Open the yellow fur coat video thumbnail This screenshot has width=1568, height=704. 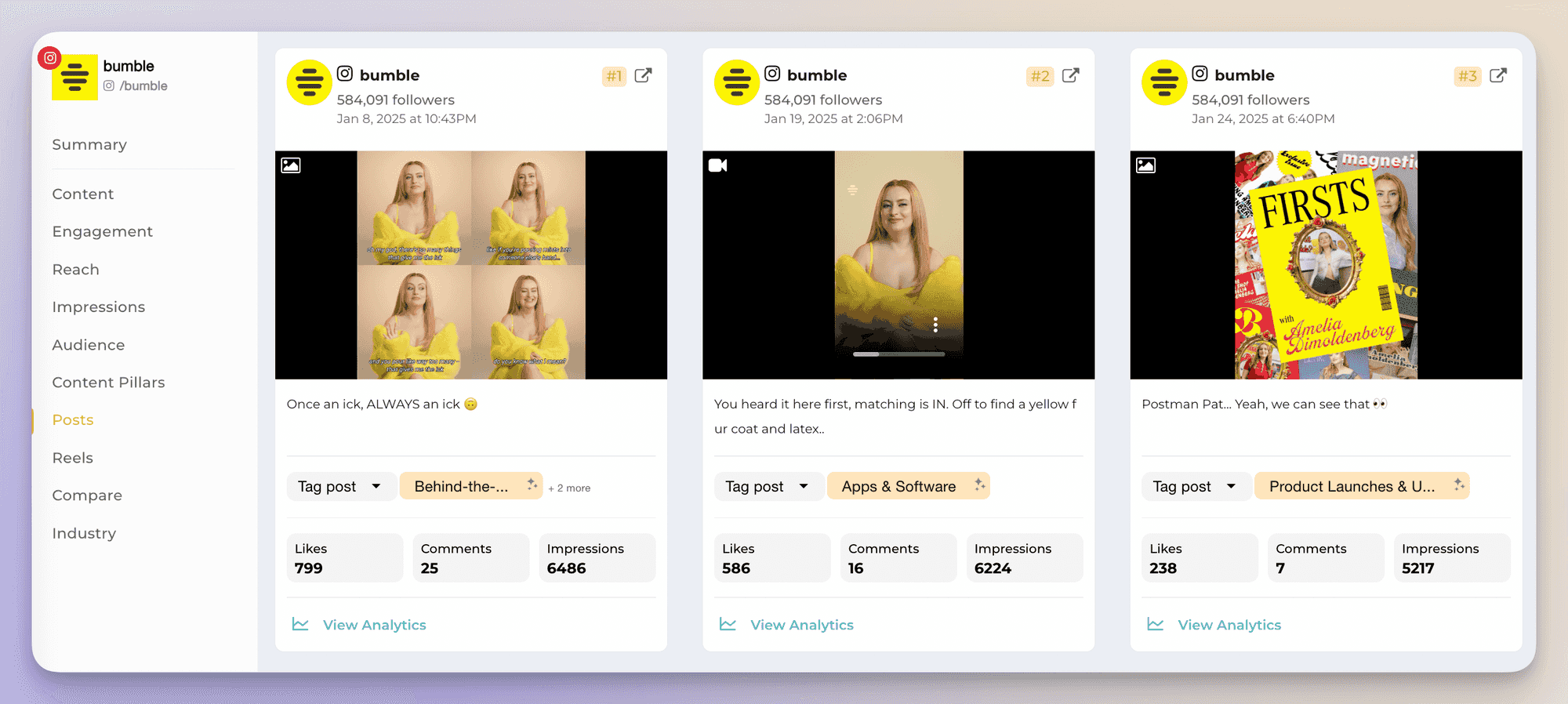898,265
